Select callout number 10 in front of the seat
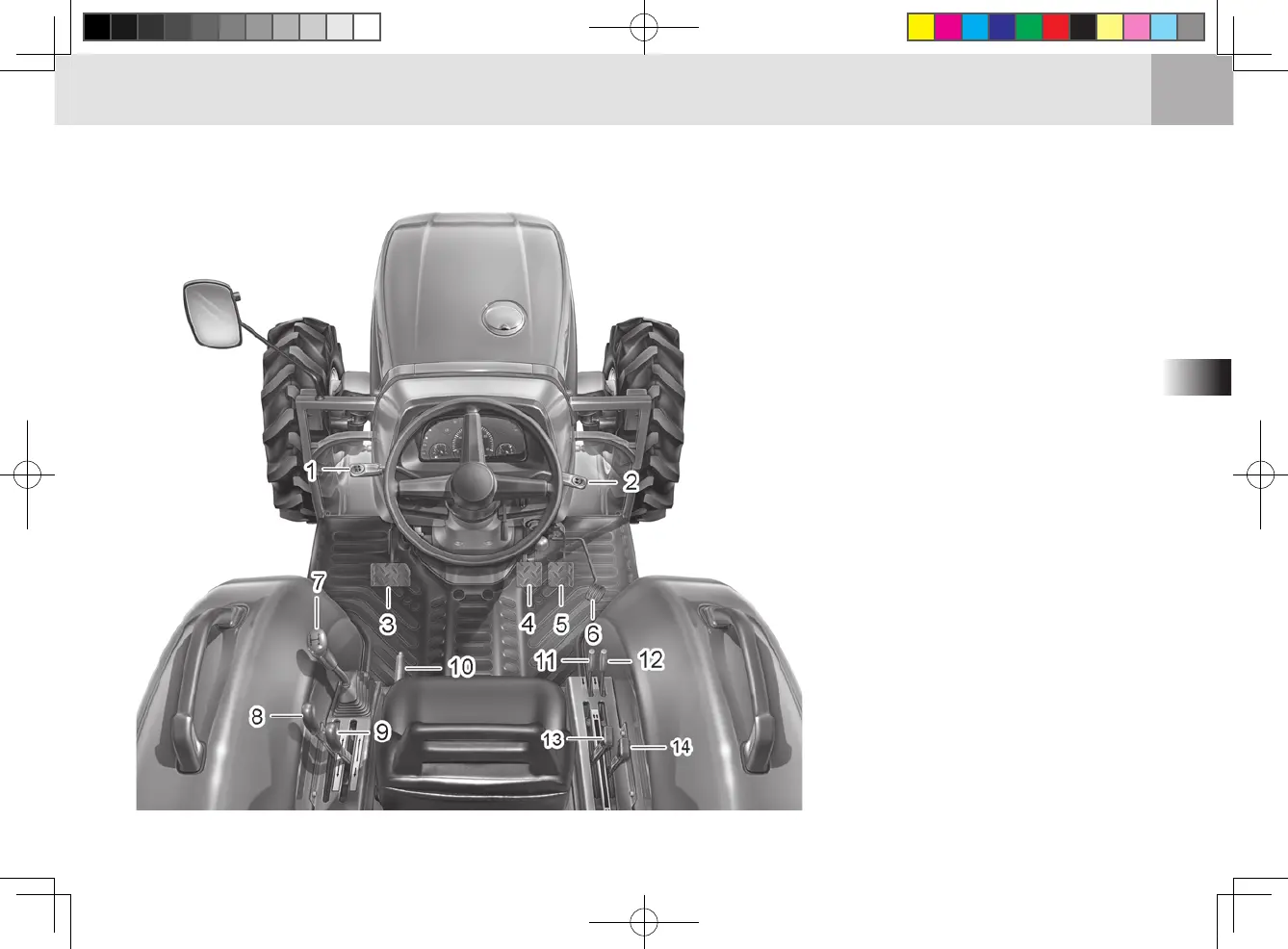This screenshot has height=949, width=1288. 461,667
